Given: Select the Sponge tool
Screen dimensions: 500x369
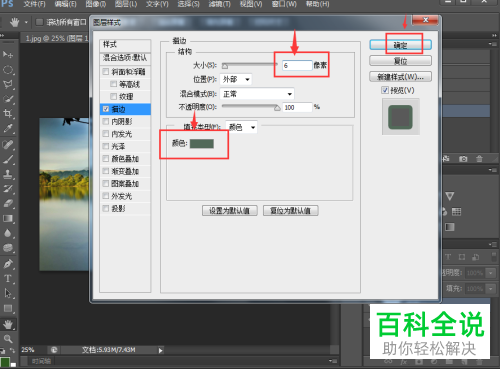Looking at the screenshot, I should [8, 248].
